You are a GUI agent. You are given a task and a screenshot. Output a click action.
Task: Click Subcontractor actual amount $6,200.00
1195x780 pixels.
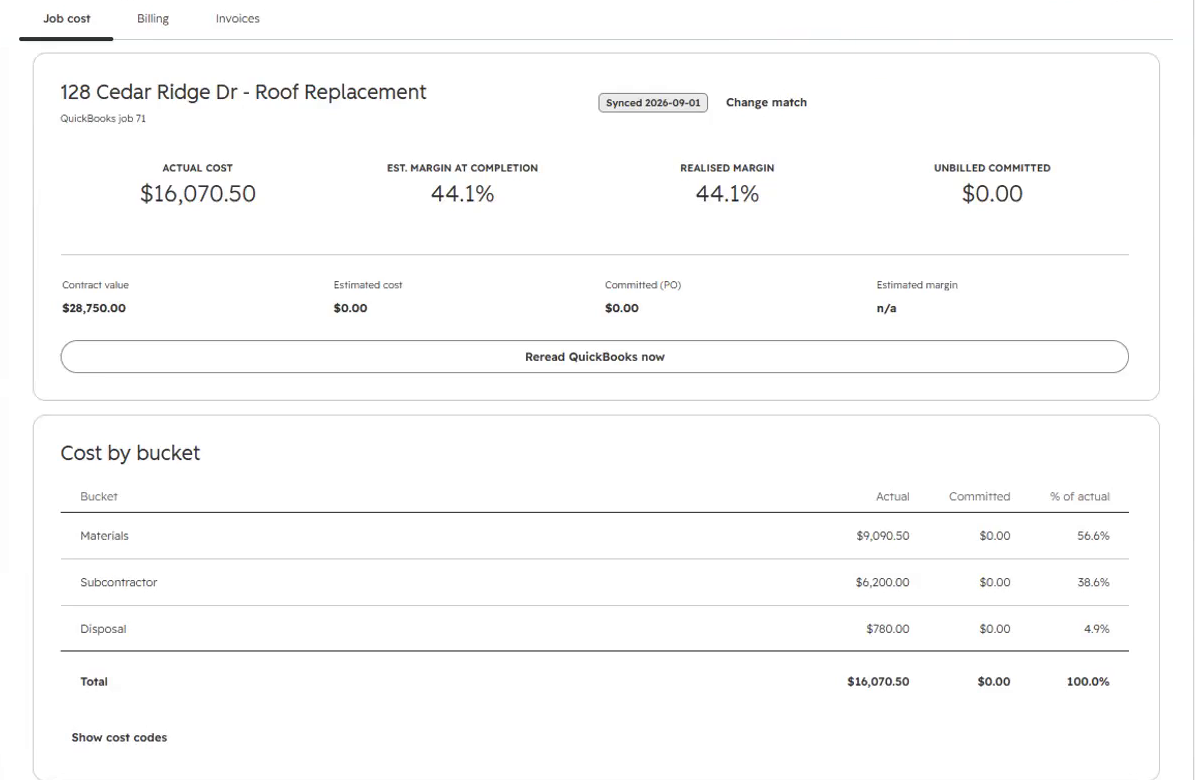pos(883,583)
